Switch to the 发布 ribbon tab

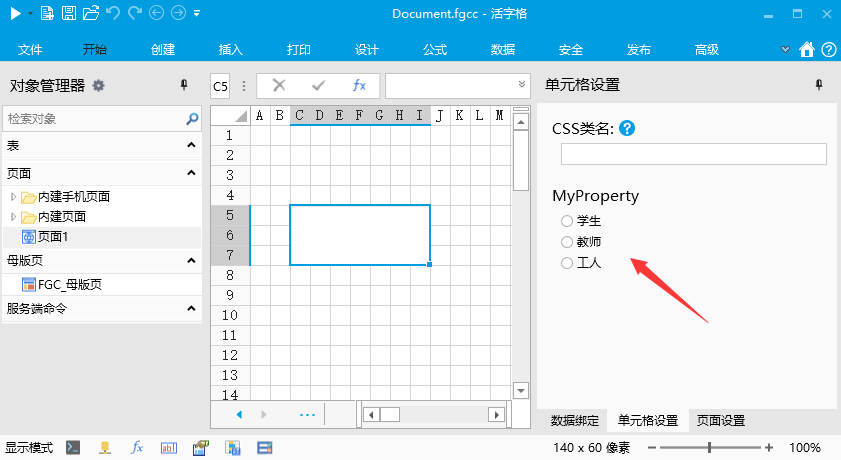(639, 49)
